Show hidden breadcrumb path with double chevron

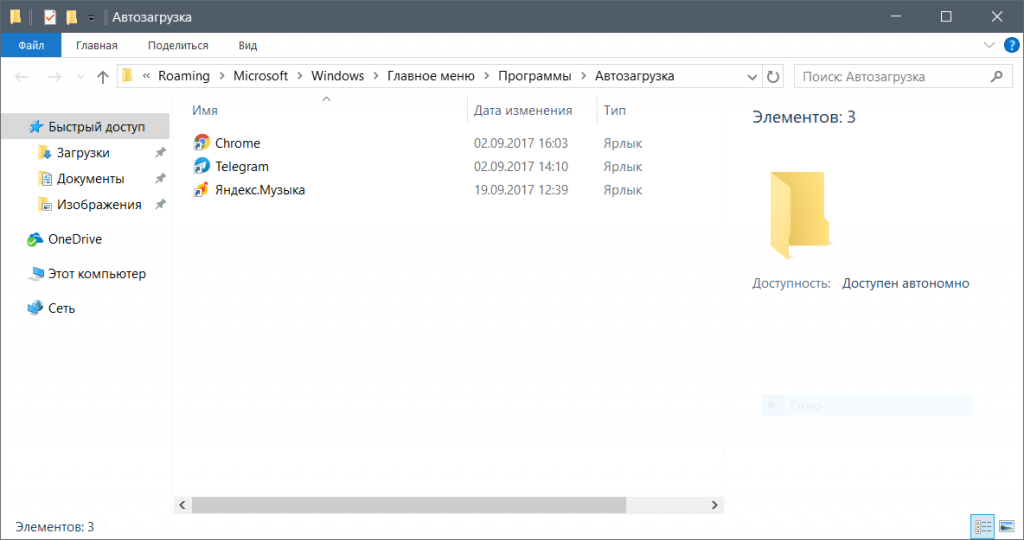click(x=146, y=76)
